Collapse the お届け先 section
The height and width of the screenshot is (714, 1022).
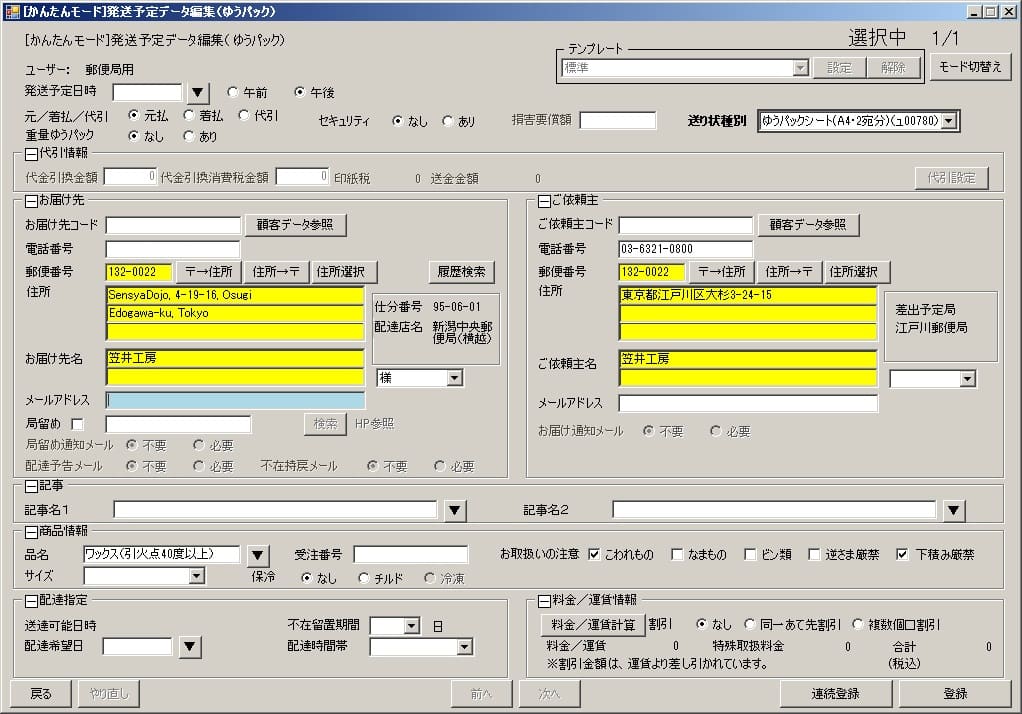tap(31, 201)
